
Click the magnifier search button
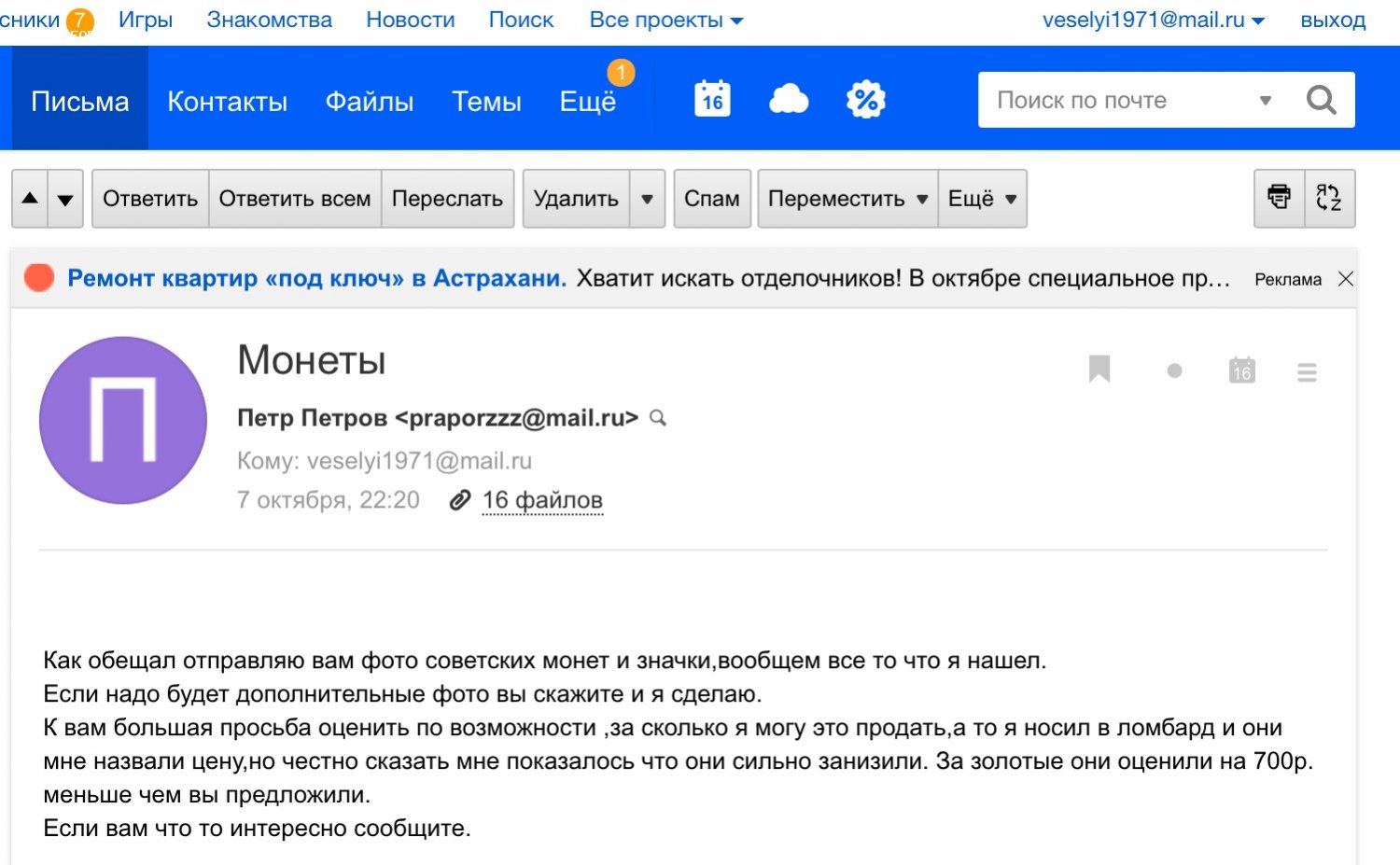pyautogui.click(x=1321, y=100)
